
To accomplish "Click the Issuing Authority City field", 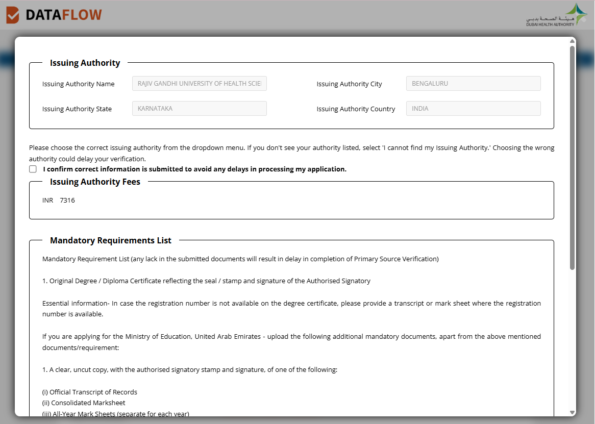I will (473, 84).
